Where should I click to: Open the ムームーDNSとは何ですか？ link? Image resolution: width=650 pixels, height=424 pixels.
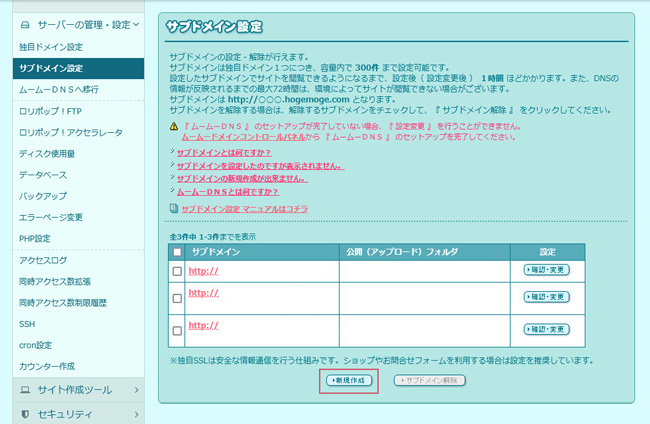coord(227,190)
